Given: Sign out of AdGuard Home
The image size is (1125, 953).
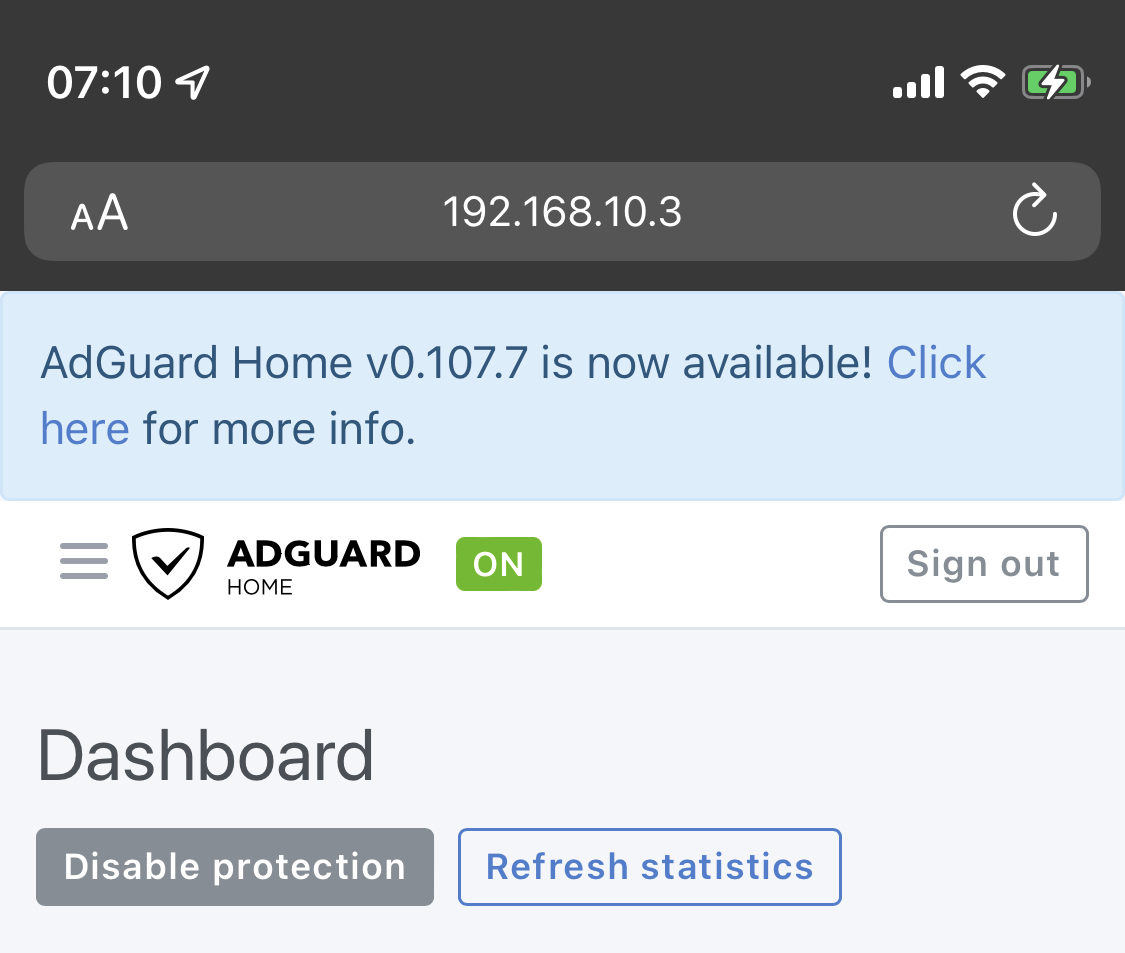Looking at the screenshot, I should pos(983,563).
